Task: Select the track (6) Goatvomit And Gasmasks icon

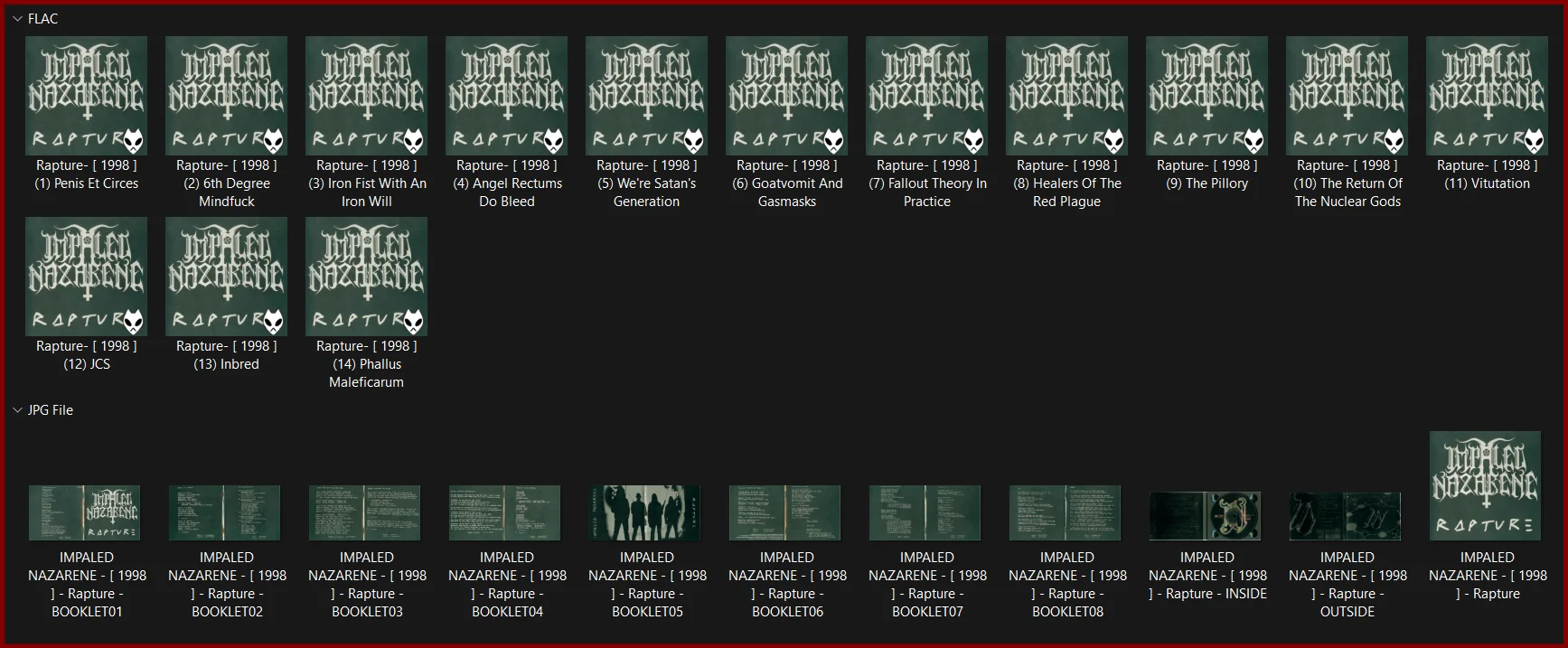Action: tap(787, 96)
